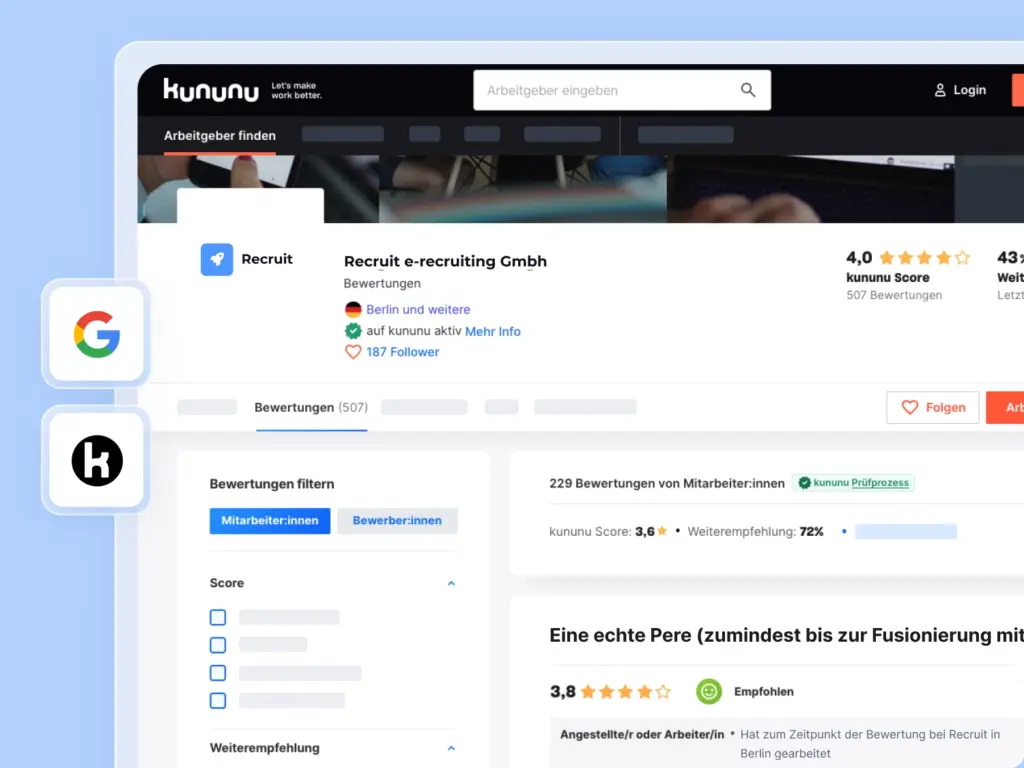Open the 'Mehr Info' link

[x=493, y=330]
